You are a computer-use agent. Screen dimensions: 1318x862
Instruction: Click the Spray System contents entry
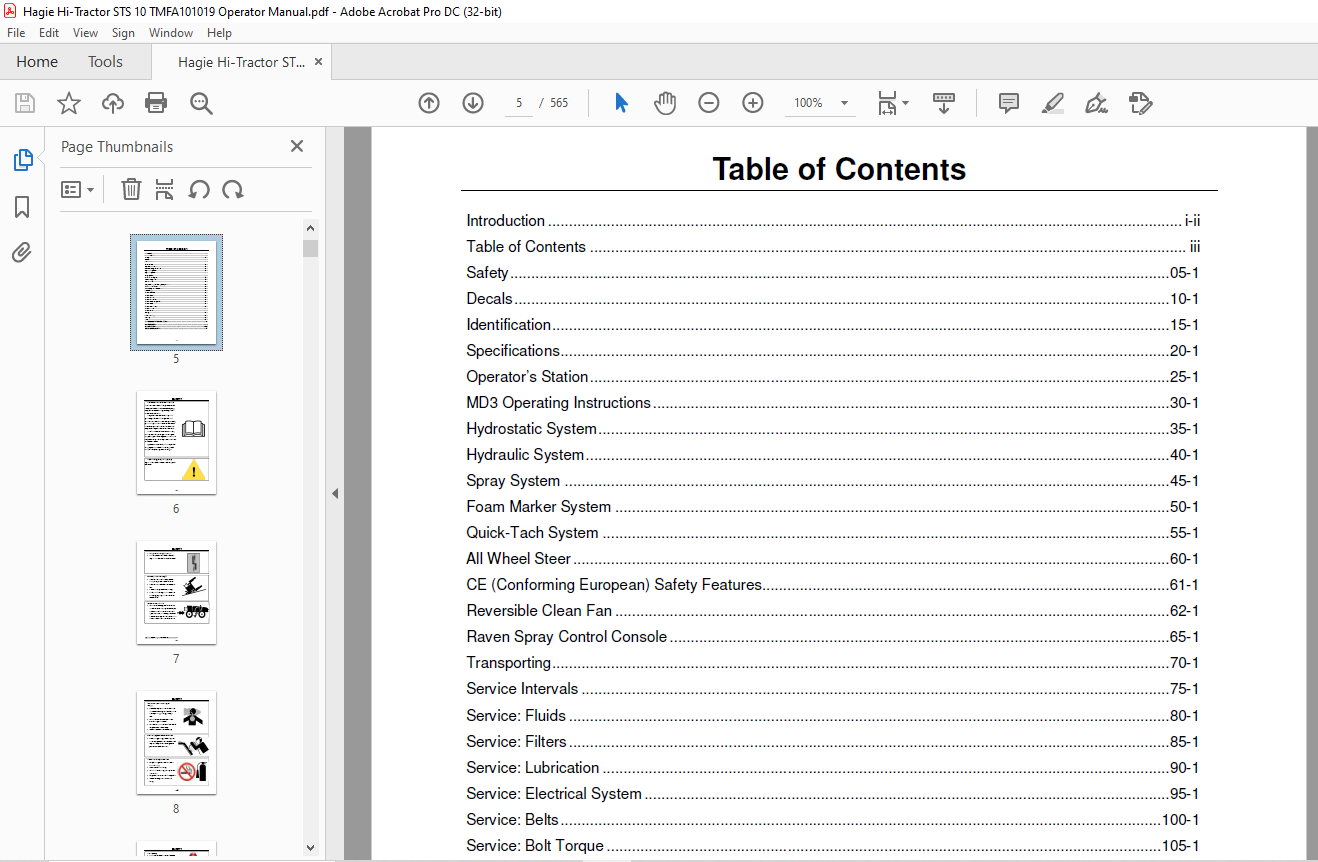click(x=833, y=481)
